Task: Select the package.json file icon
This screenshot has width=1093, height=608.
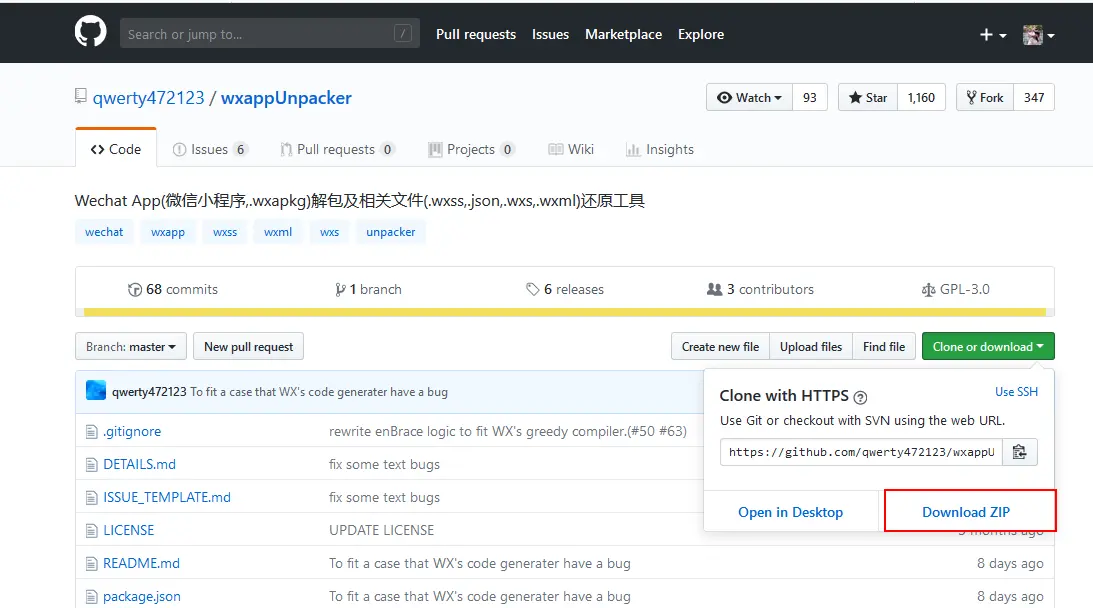Action: coord(91,597)
